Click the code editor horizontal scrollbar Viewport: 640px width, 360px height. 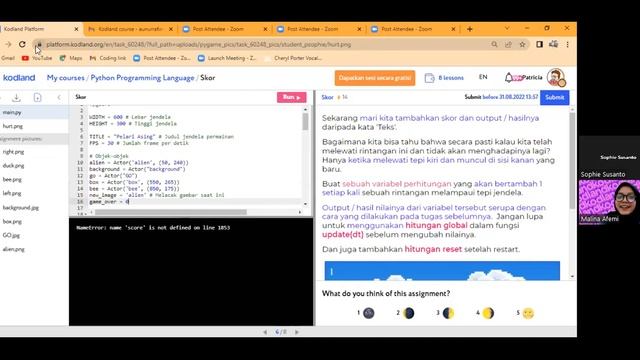[171, 212]
